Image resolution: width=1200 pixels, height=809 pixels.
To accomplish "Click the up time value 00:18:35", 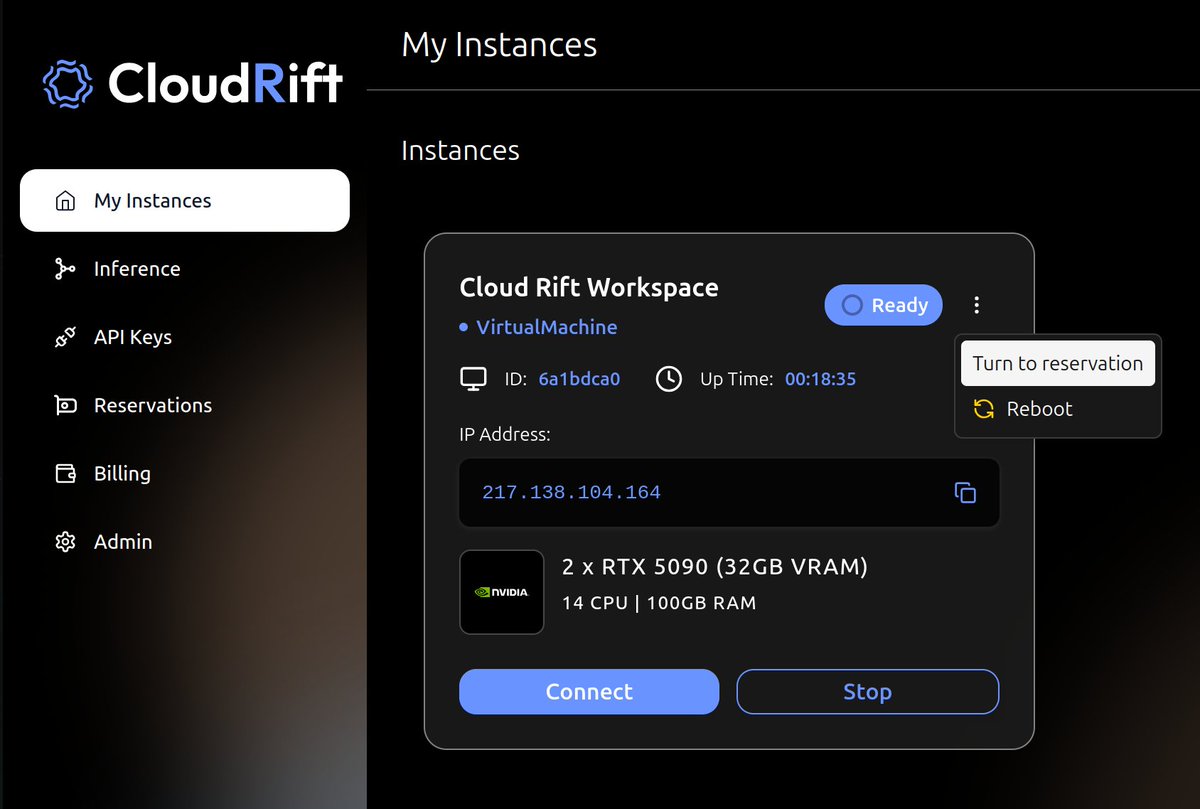I will (820, 379).
